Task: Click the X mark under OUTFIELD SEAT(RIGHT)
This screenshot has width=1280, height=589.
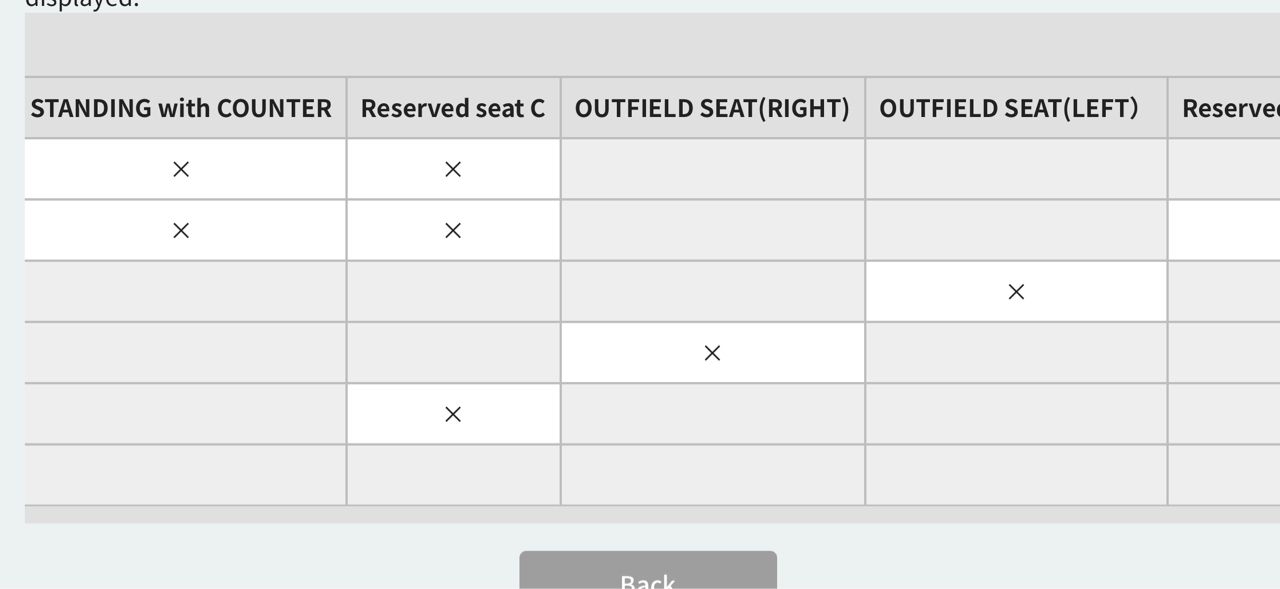Action: 712,353
